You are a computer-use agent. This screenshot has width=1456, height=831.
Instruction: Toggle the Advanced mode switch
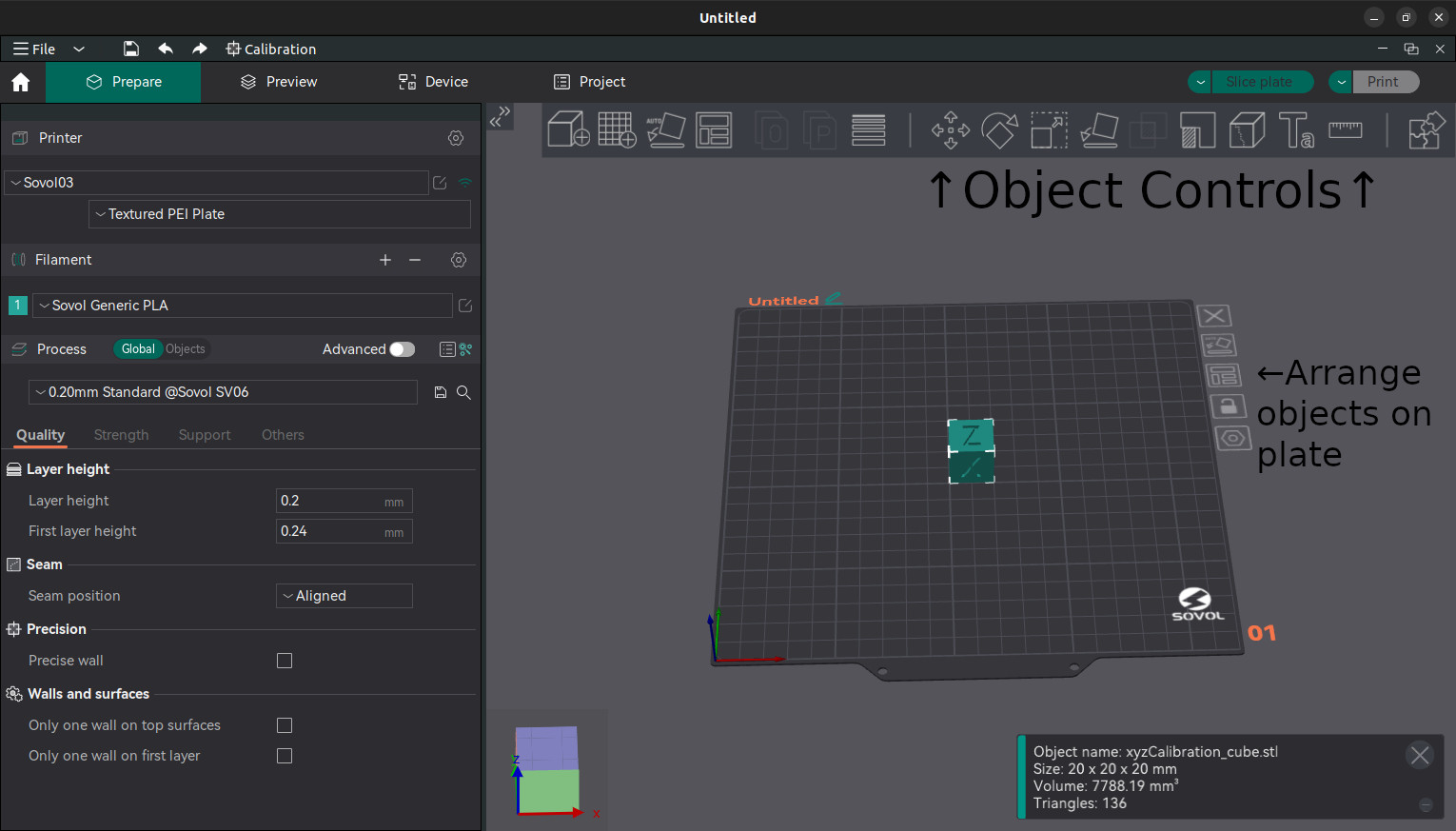coord(402,349)
